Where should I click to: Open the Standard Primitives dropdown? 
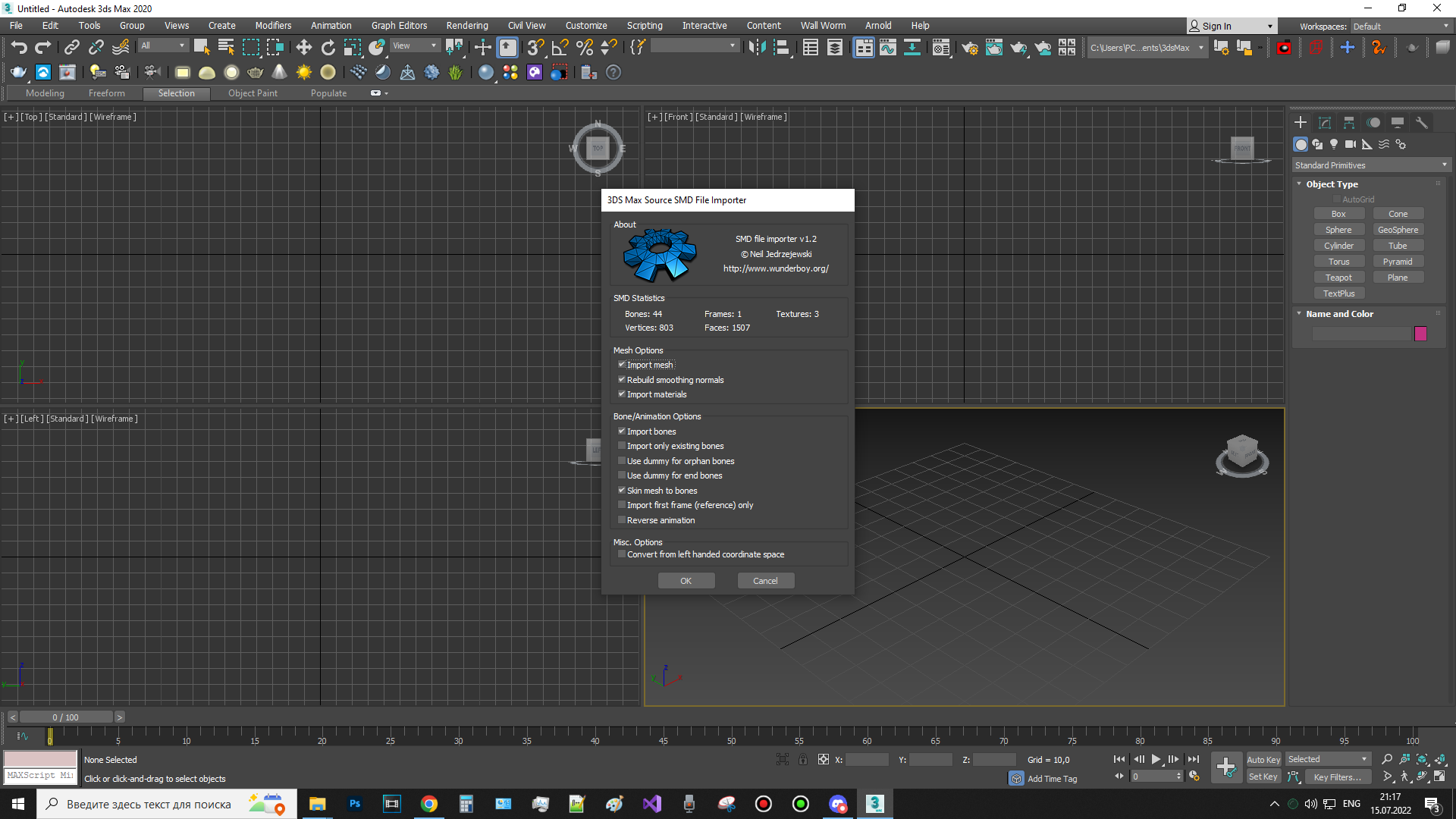coord(1371,165)
